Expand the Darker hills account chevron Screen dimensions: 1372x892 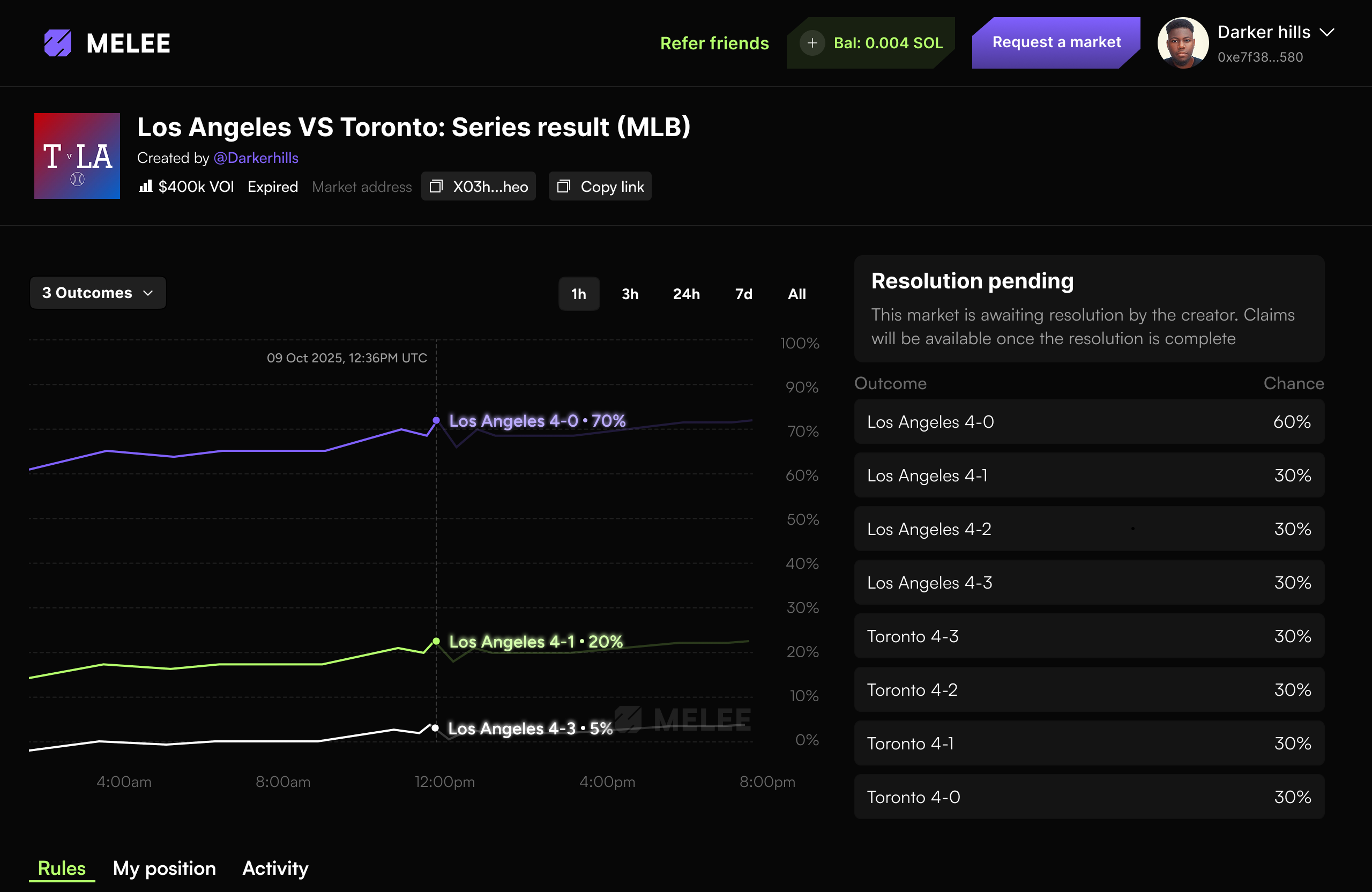click(x=1327, y=32)
